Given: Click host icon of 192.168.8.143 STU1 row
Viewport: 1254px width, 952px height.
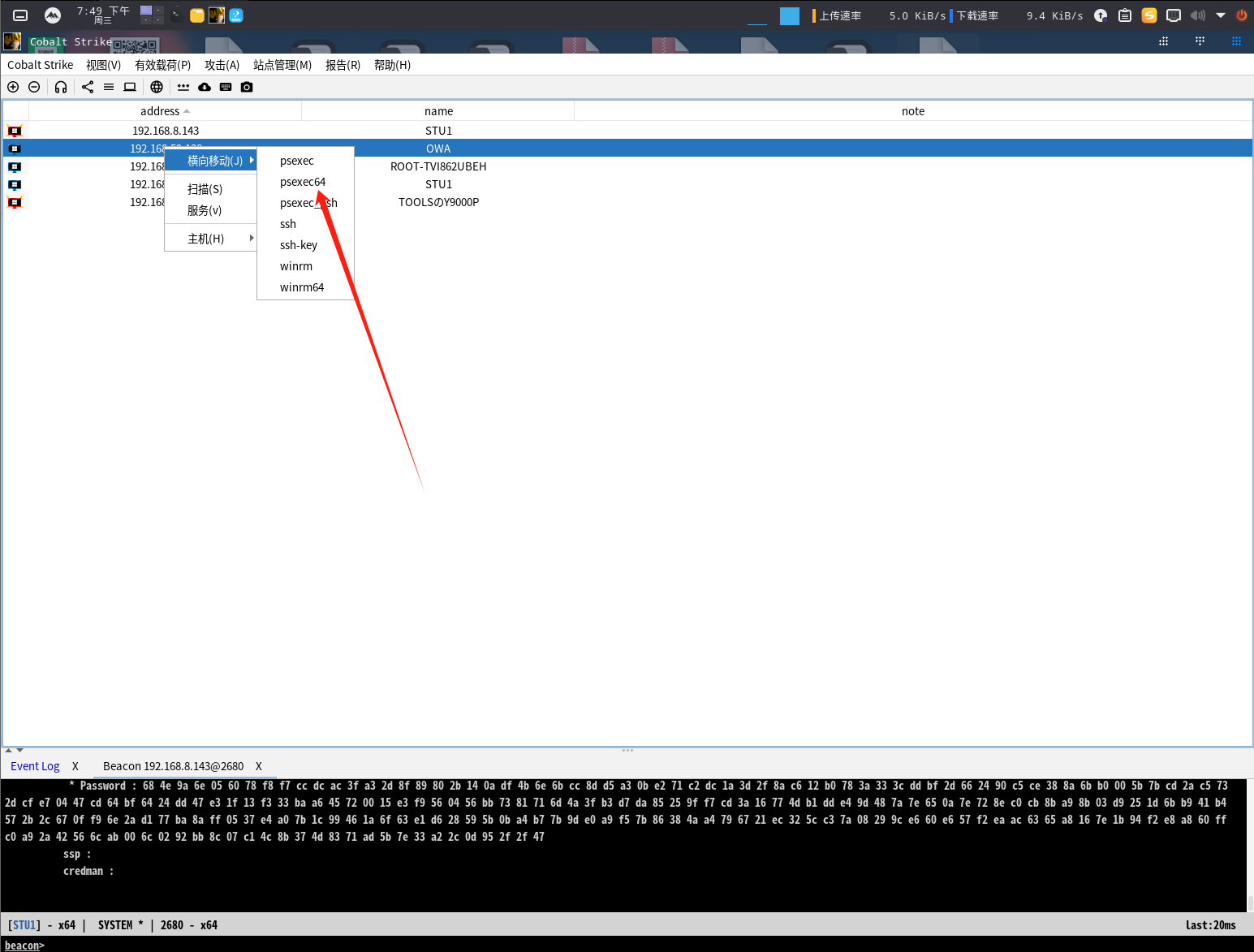Looking at the screenshot, I should (x=15, y=131).
